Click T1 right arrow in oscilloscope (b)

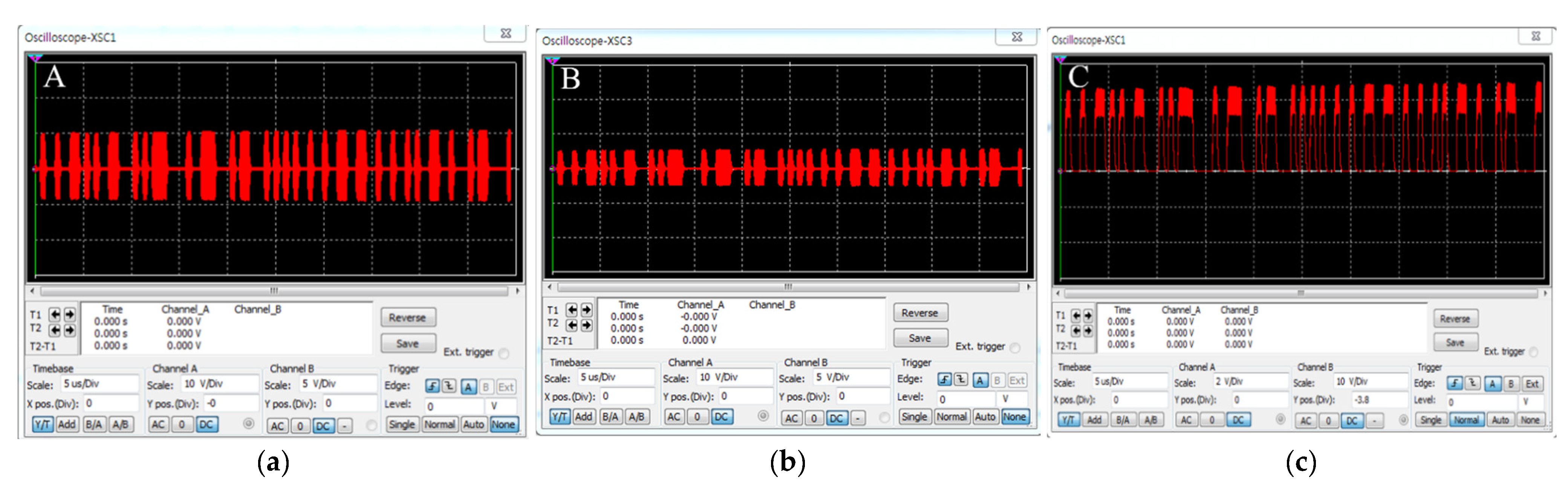(x=586, y=309)
